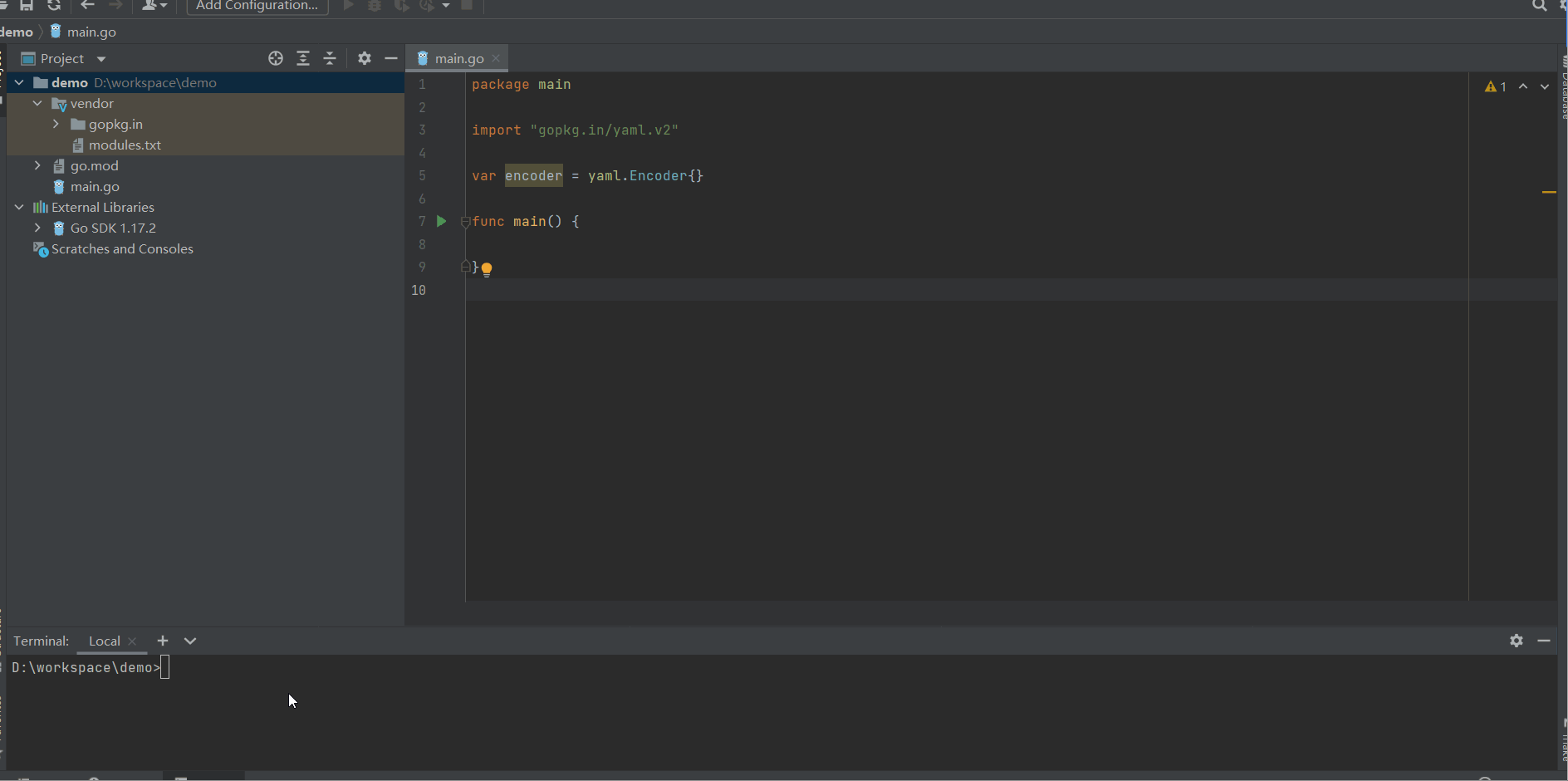Viewport: 1568px width, 781px height.
Task: Click the yellow warning stripe marker
Action: 1549,192
